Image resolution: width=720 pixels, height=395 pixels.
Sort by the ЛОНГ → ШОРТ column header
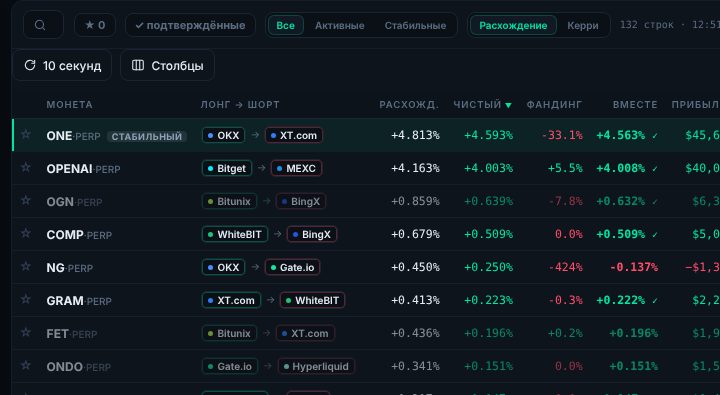pyautogui.click(x=240, y=105)
